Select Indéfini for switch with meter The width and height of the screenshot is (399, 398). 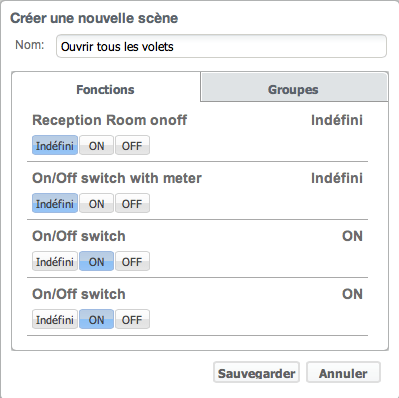tap(55, 203)
